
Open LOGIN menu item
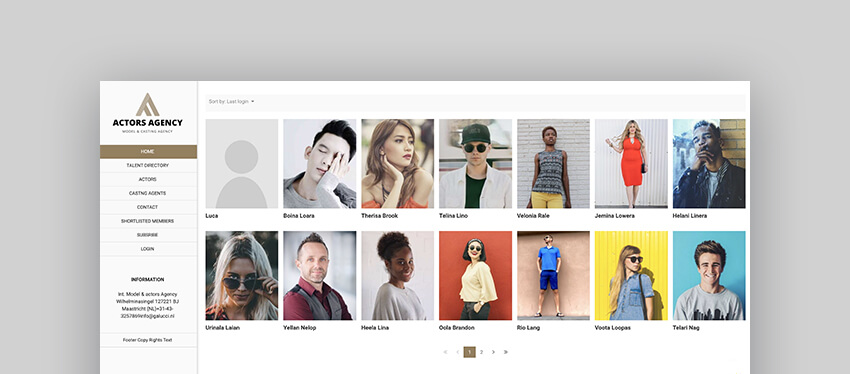coord(148,249)
